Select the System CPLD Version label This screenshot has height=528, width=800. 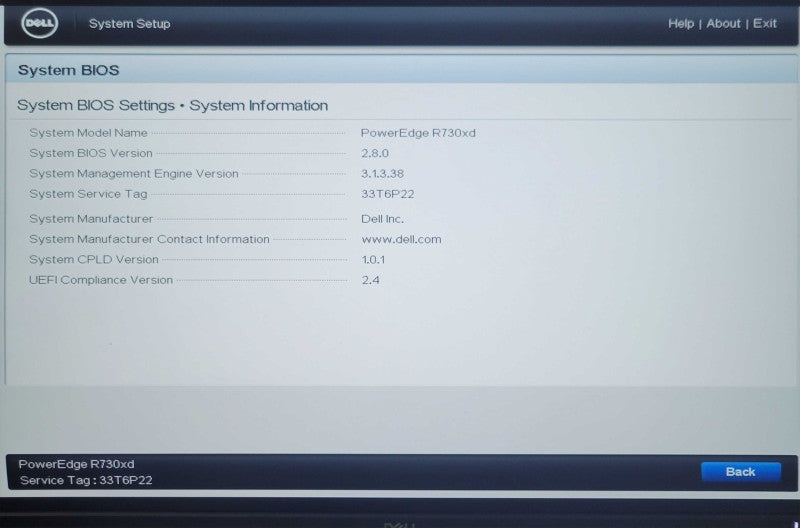point(94,260)
